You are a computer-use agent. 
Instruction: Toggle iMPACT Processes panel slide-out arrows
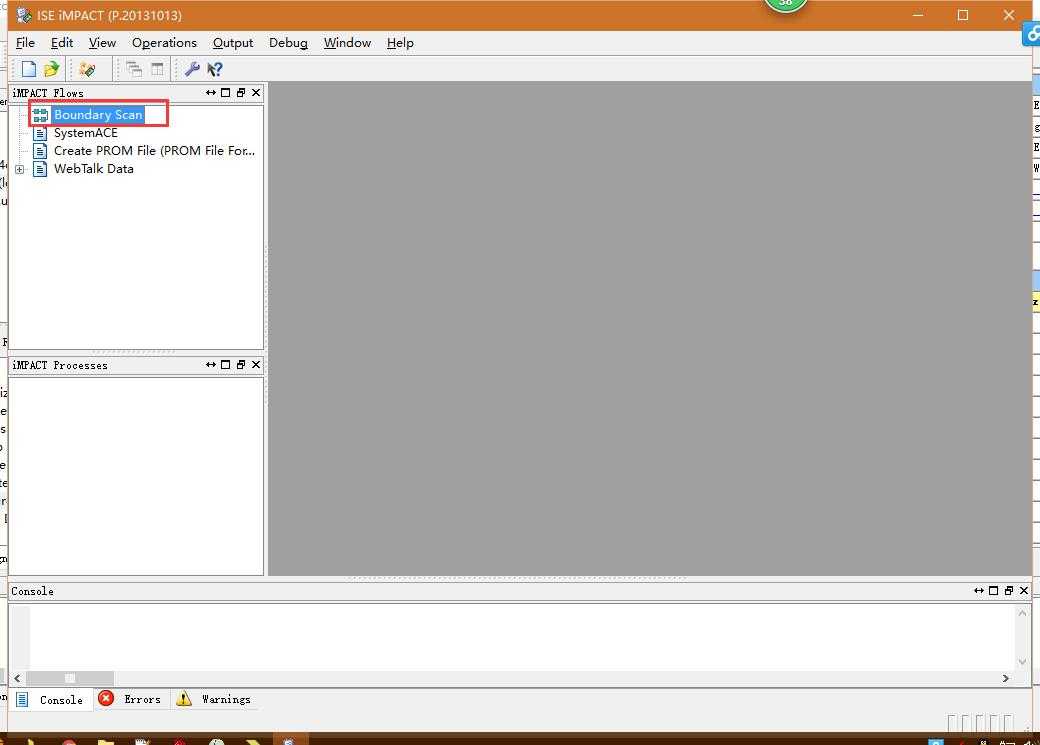coord(211,365)
